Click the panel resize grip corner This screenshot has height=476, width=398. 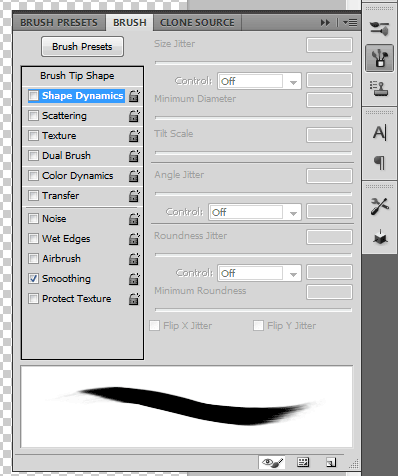coord(354,463)
